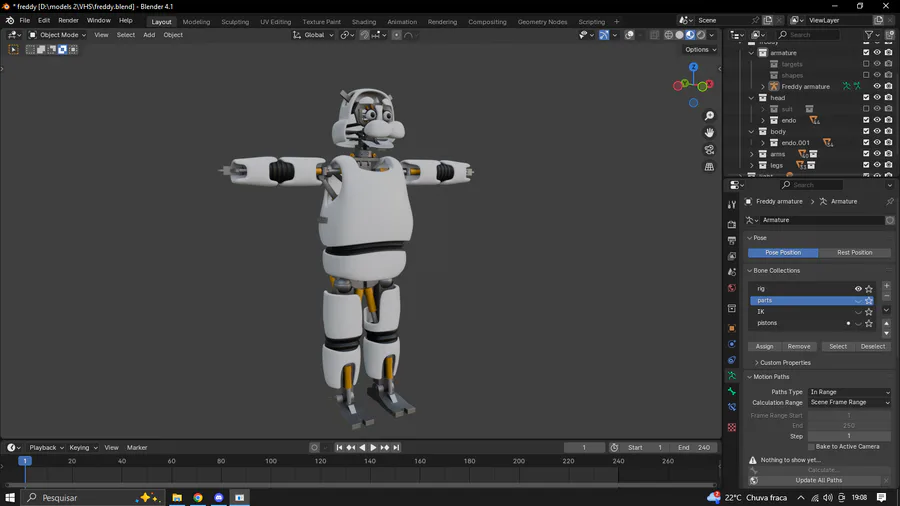The width and height of the screenshot is (900, 506).
Task: Open the outliner filter funnel icon
Action: 868,35
